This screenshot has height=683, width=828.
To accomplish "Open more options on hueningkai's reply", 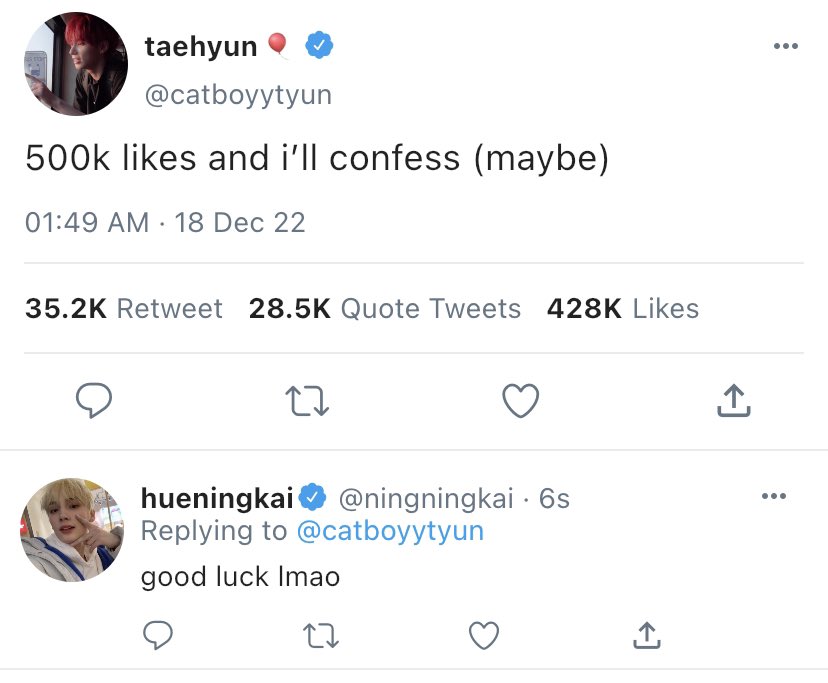I will click(x=774, y=496).
